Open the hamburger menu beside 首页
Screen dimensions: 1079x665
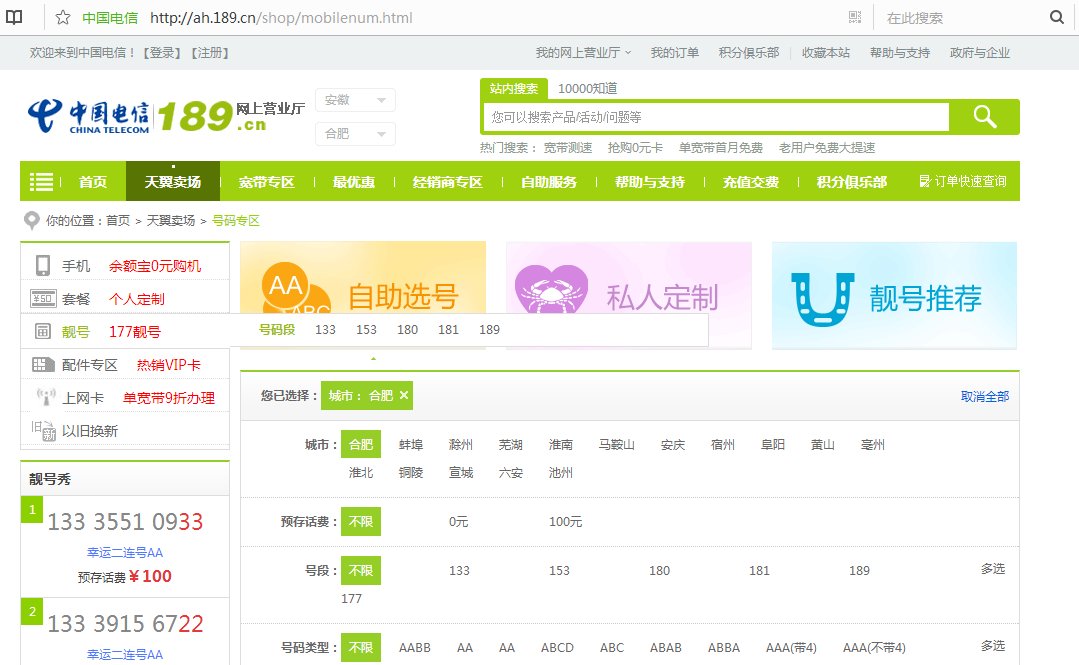pyautogui.click(x=42, y=182)
